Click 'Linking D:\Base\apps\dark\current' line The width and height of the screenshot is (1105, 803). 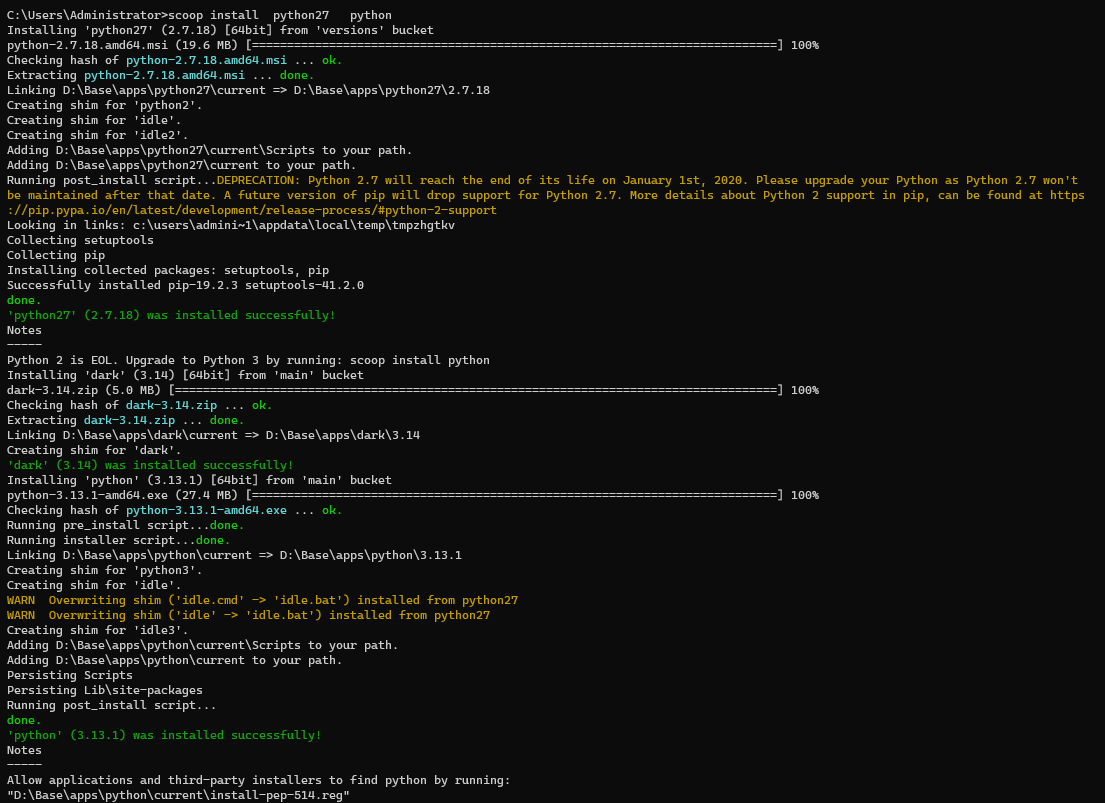[214, 436]
